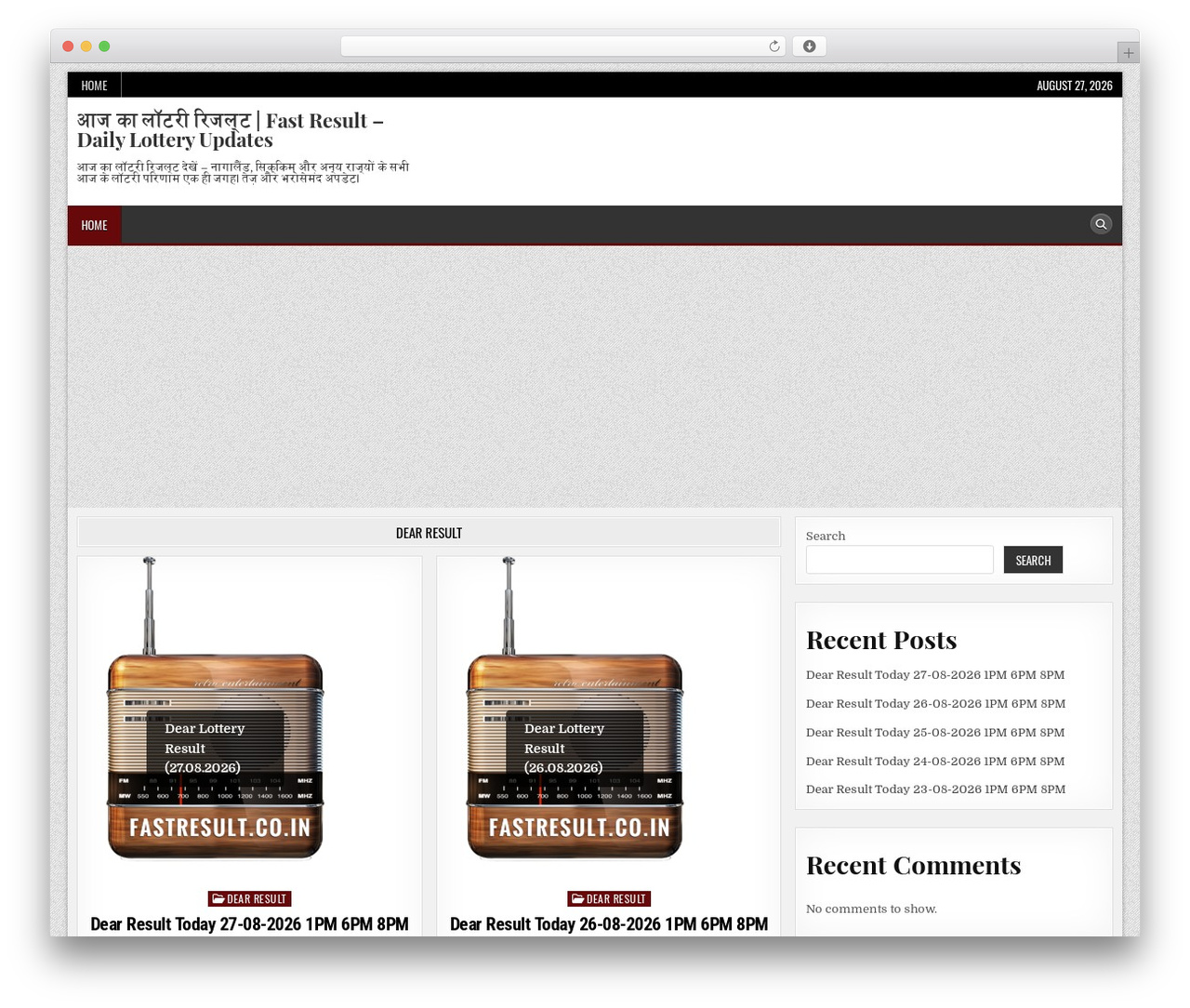Open the 26.08.2026 radio thumbnail image
Screen dimensions: 1190x1008
pos(575,709)
